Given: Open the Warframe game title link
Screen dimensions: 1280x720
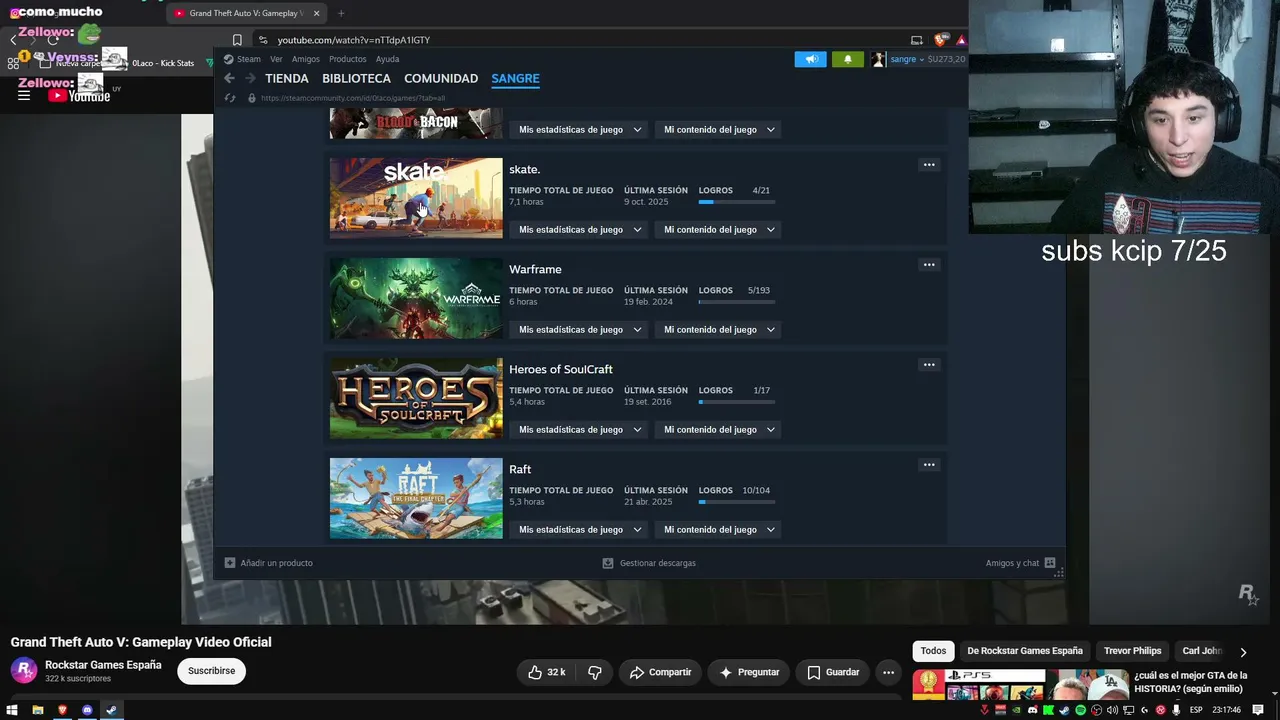Looking at the screenshot, I should [535, 270].
